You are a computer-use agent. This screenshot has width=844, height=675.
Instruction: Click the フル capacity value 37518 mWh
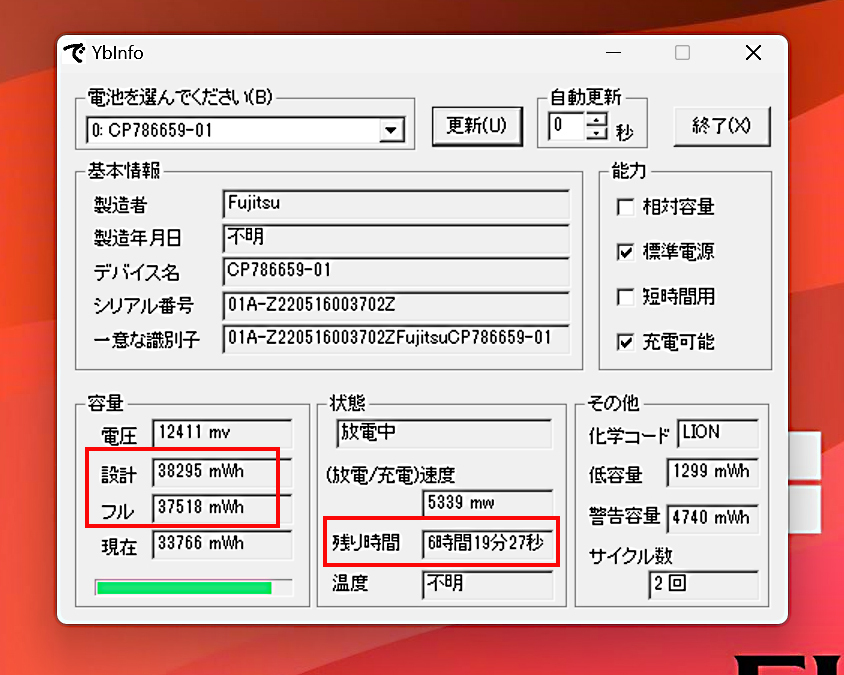222,508
